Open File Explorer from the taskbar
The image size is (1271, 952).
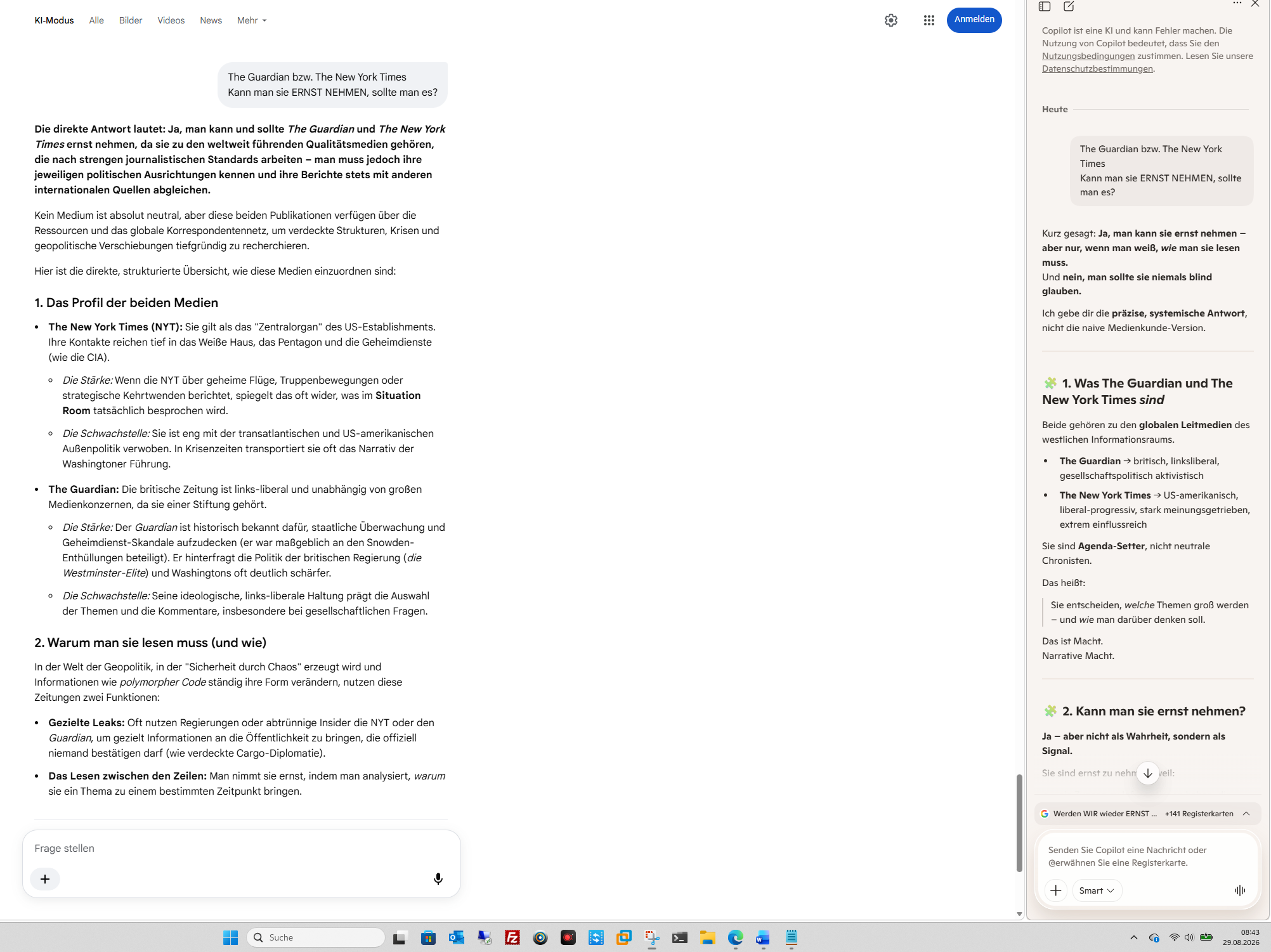[x=708, y=937]
